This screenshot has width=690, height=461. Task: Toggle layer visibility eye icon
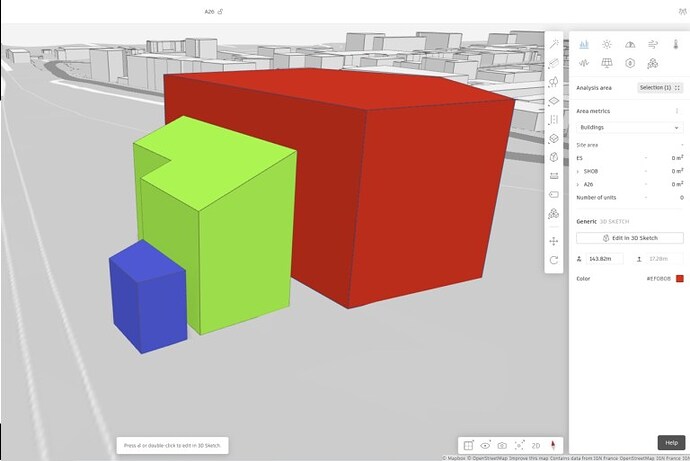coord(485,445)
